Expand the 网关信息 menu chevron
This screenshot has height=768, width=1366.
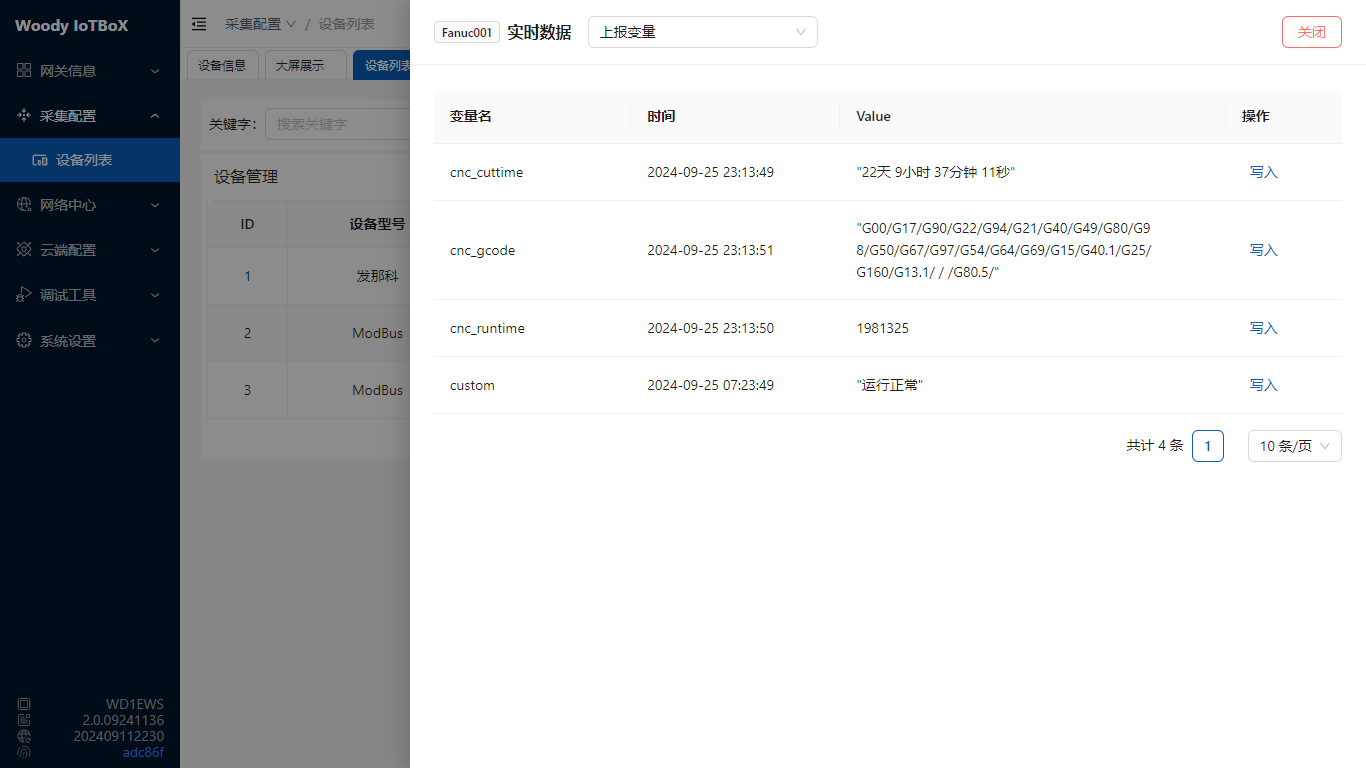(155, 71)
